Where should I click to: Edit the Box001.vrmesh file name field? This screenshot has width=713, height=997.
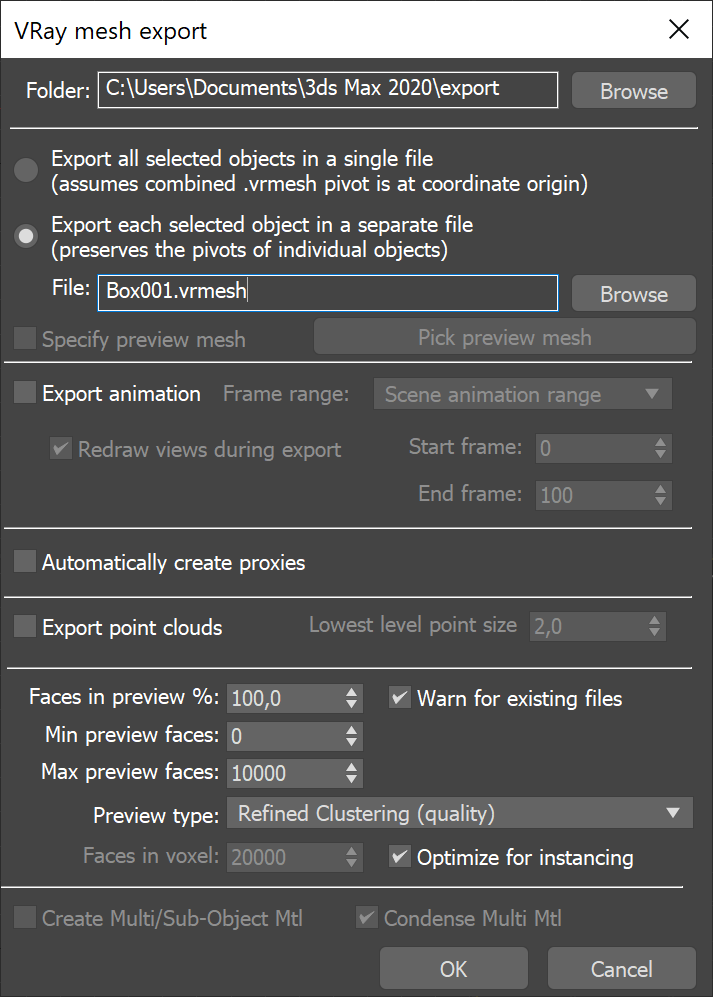click(x=328, y=292)
